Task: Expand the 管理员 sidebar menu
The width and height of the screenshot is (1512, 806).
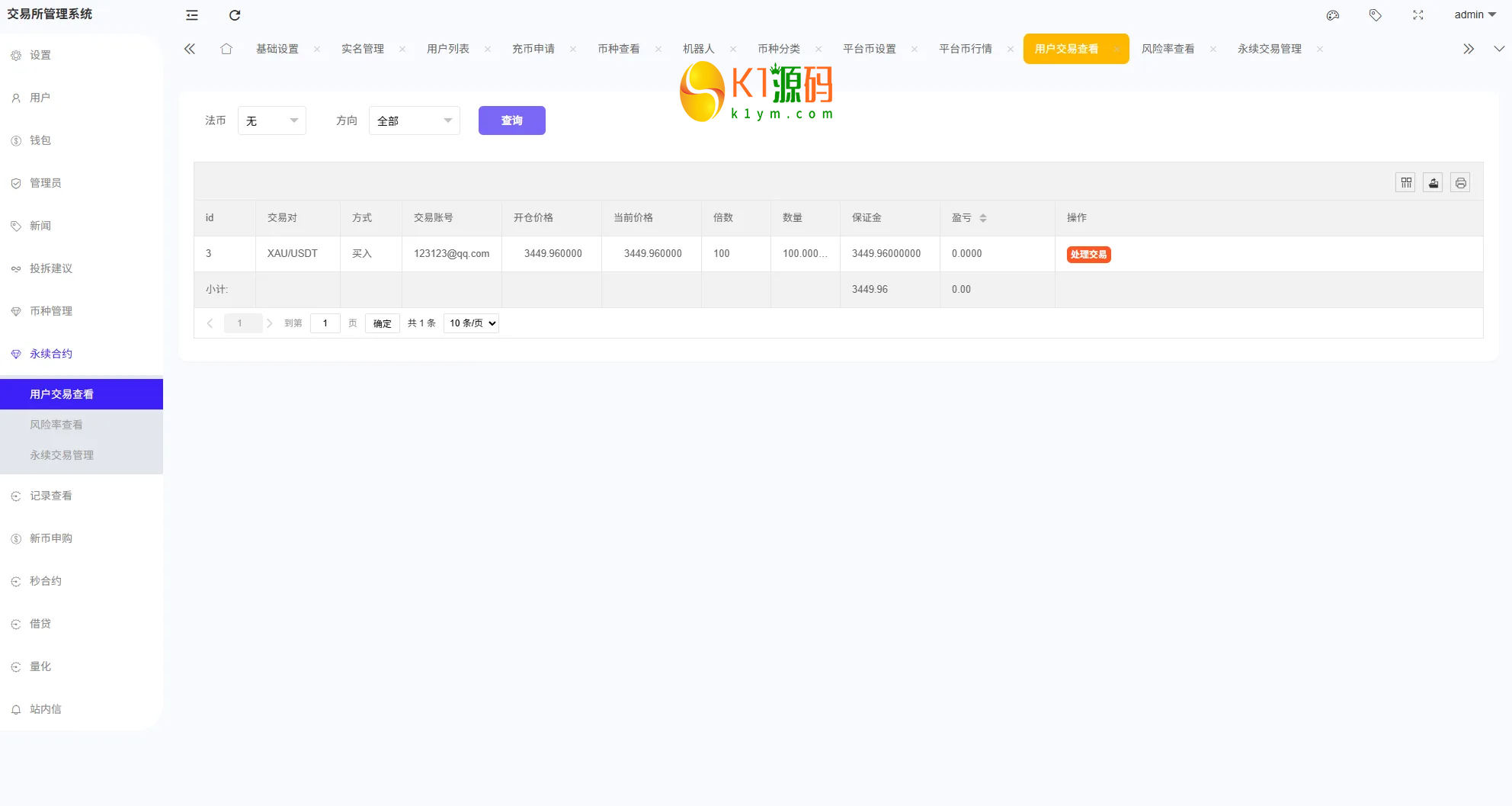Action: [82, 183]
